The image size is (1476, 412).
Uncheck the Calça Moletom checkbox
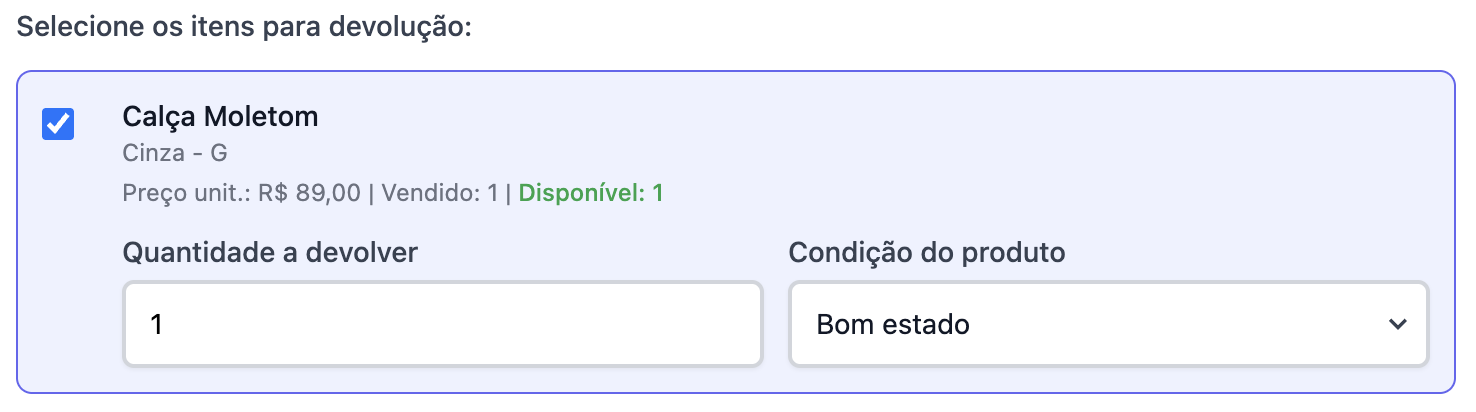click(58, 125)
